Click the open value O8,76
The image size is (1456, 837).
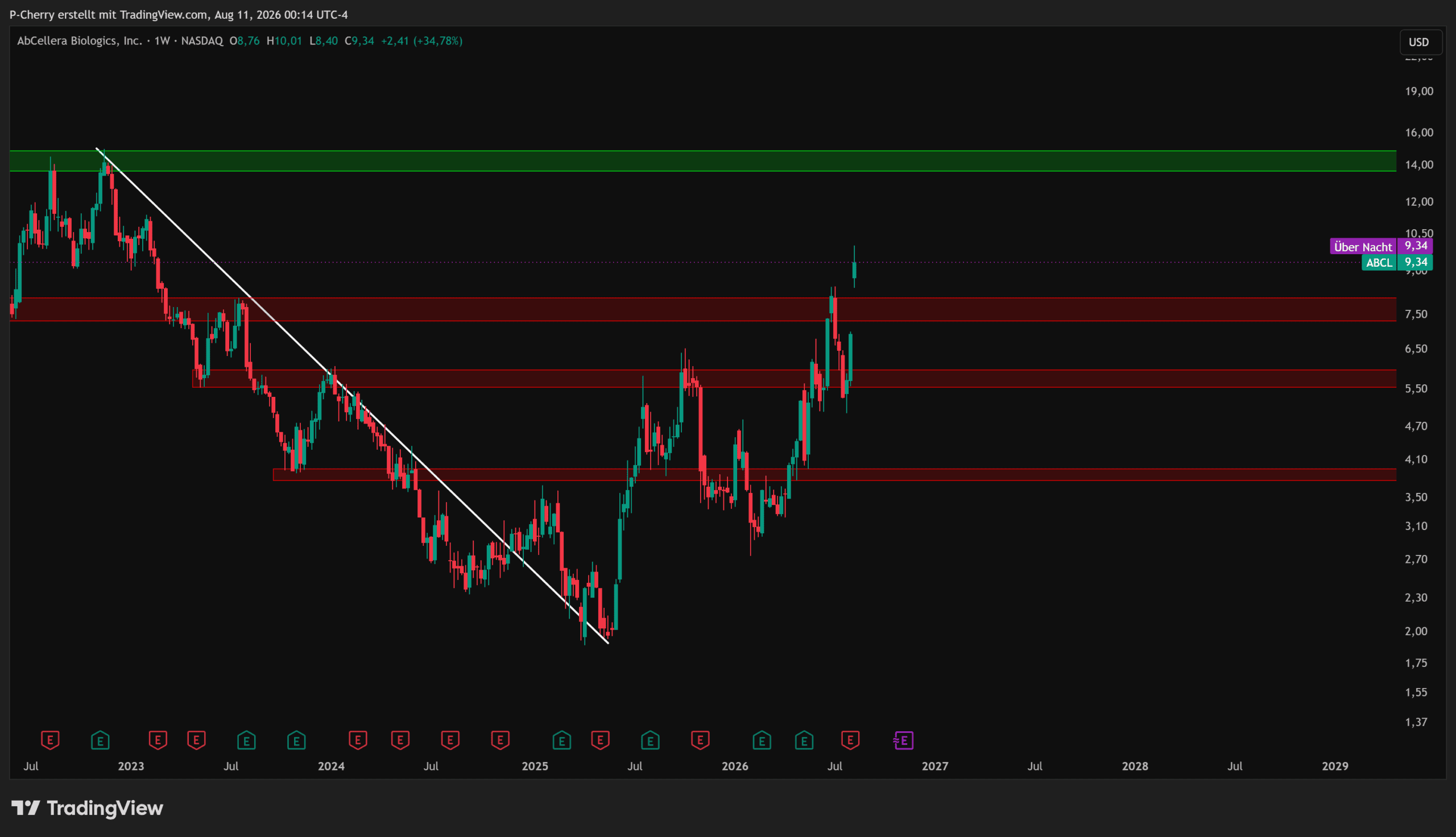(245, 41)
